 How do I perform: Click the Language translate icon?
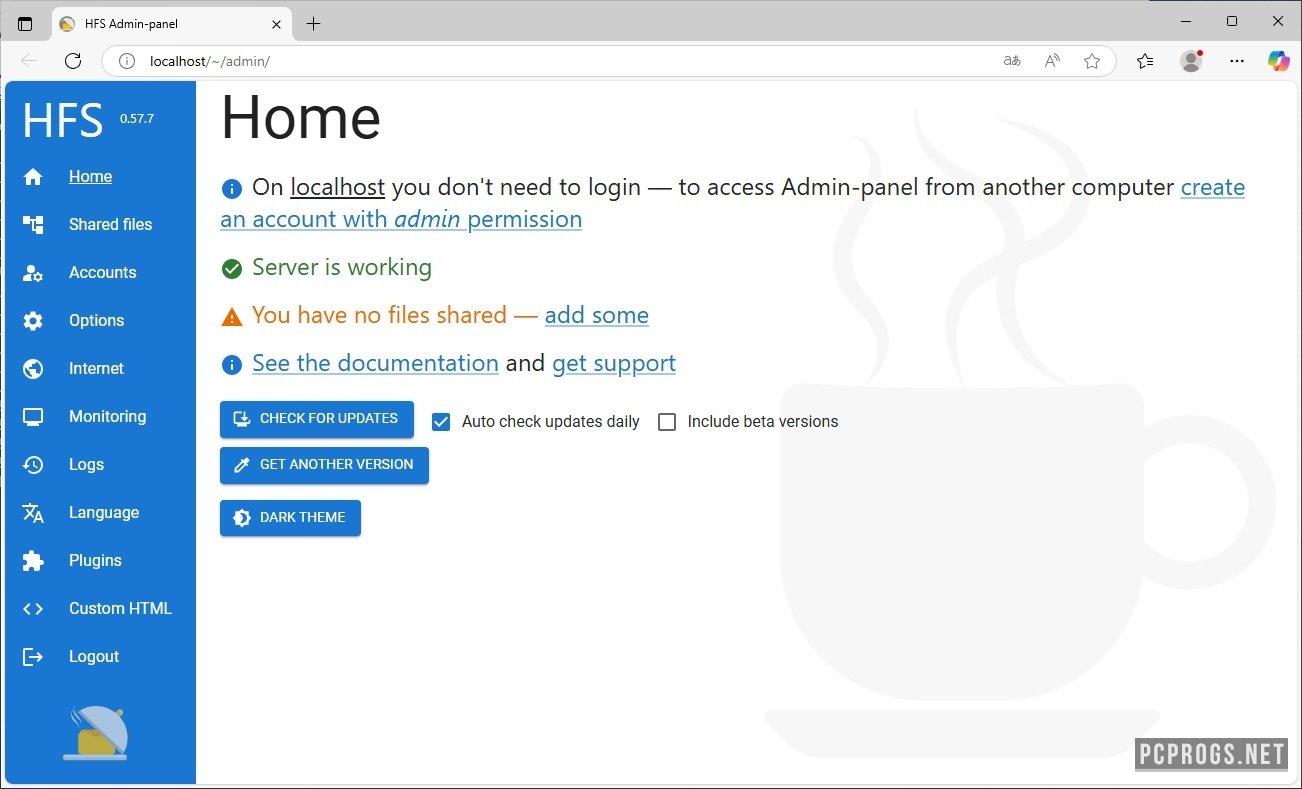tap(33, 513)
